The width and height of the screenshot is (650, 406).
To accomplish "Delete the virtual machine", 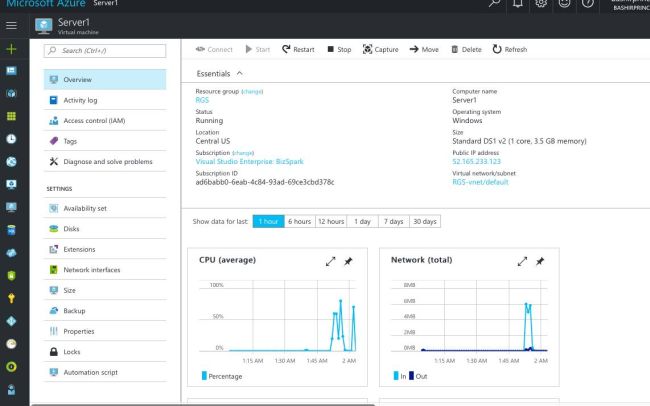I will click(466, 49).
